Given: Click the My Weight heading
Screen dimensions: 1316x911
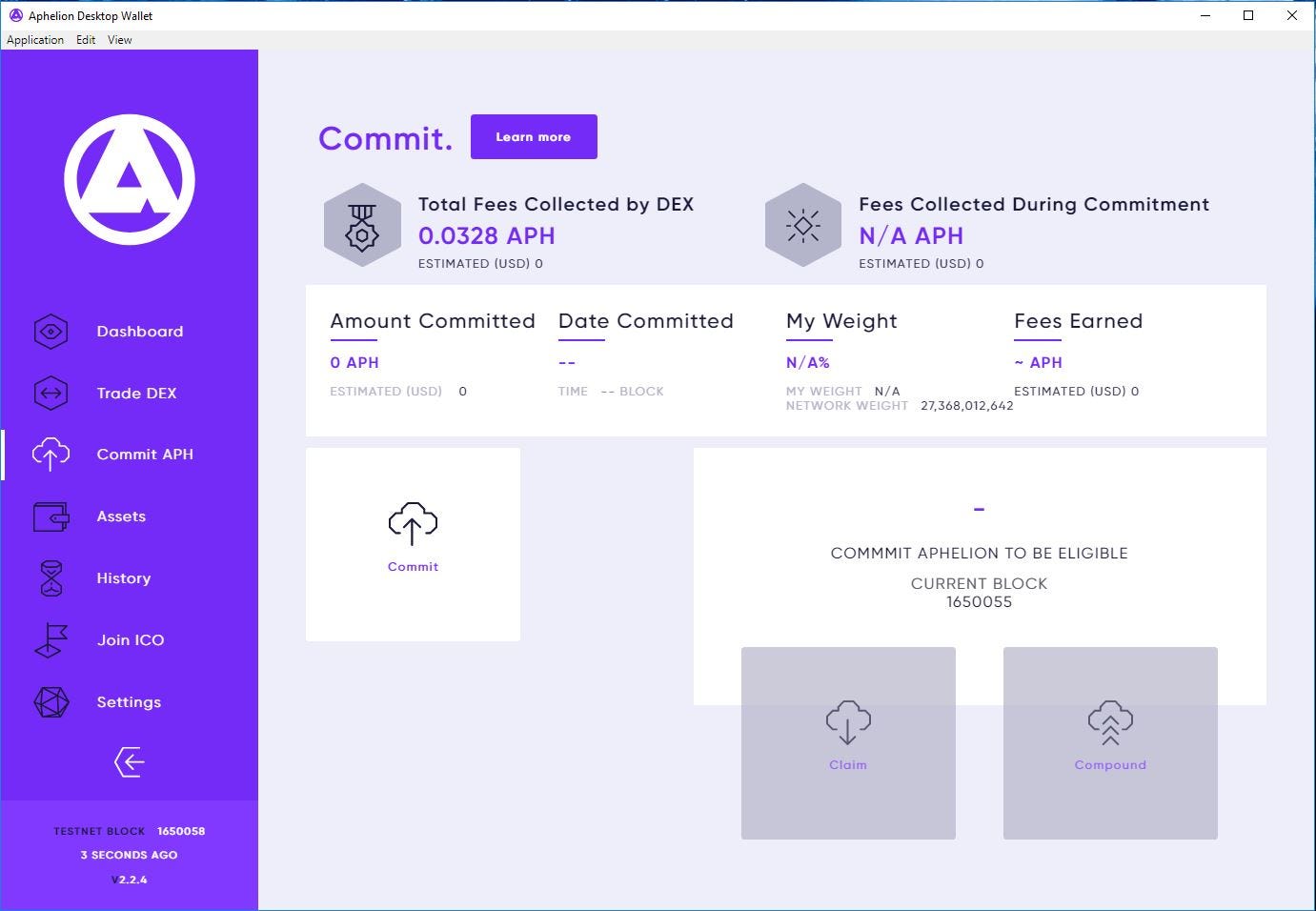Looking at the screenshot, I should coord(841,321).
